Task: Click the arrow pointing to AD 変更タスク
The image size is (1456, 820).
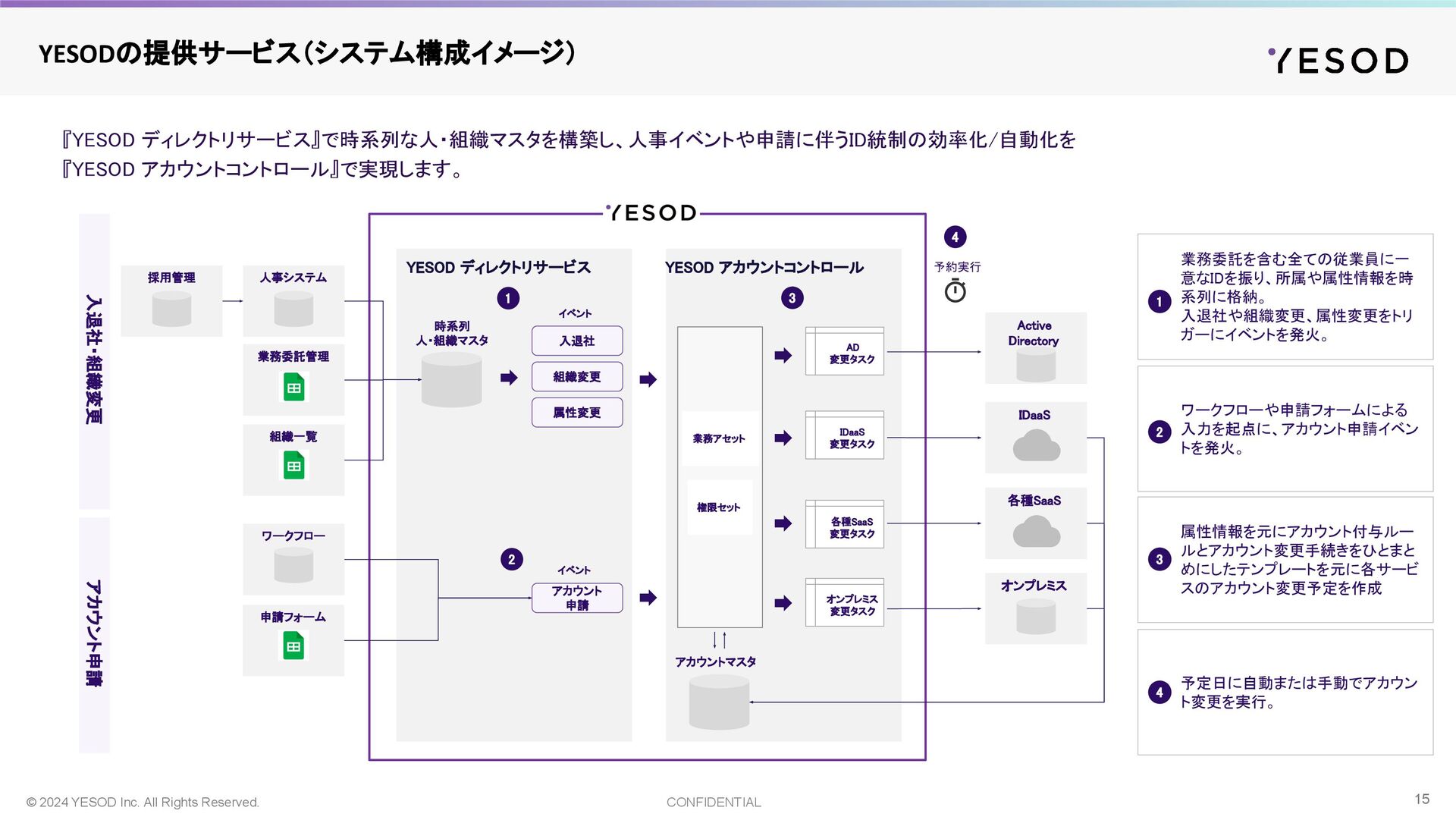Action: (783, 356)
